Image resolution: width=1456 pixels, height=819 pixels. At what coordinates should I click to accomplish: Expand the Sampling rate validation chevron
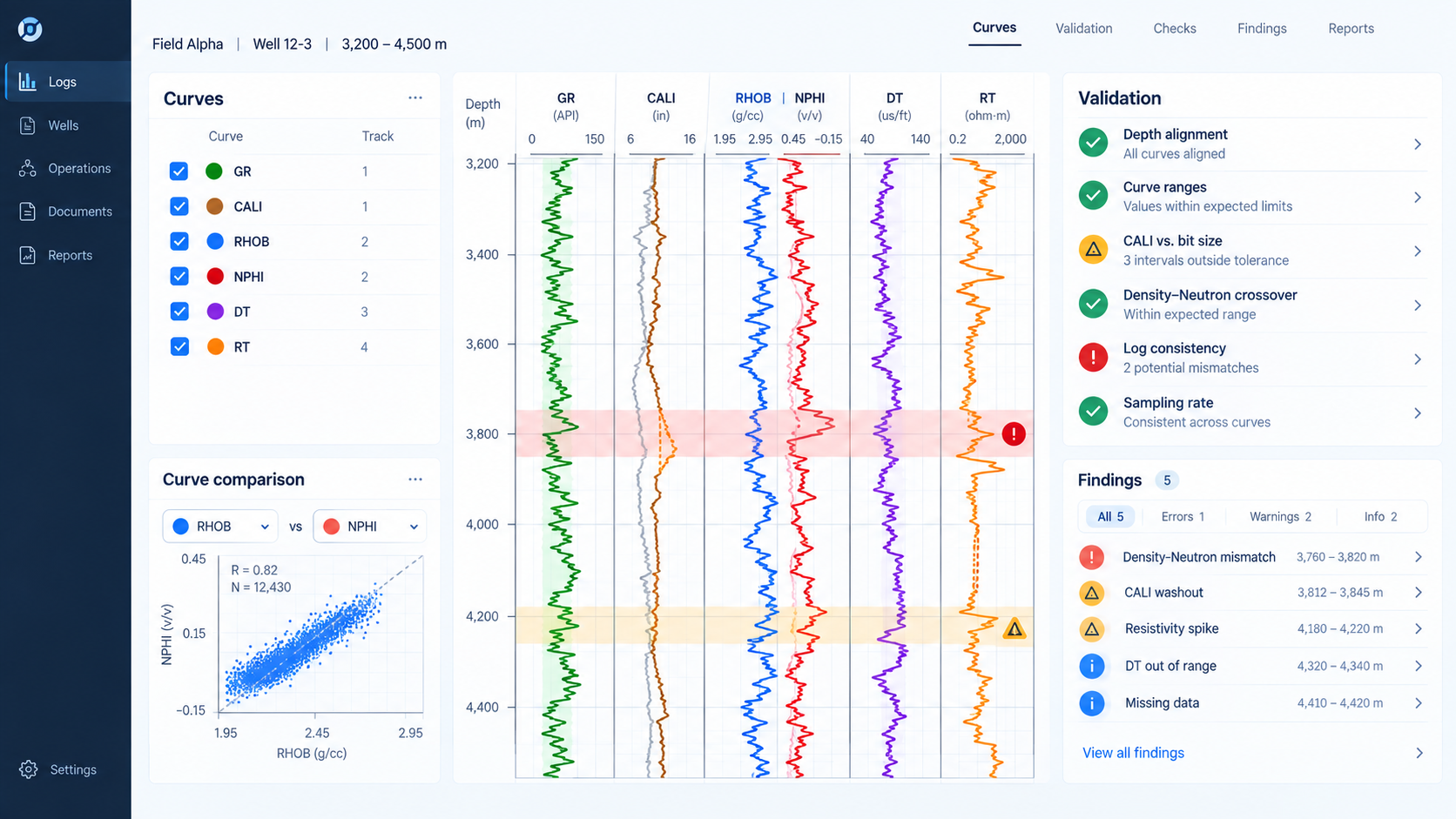point(1418,413)
